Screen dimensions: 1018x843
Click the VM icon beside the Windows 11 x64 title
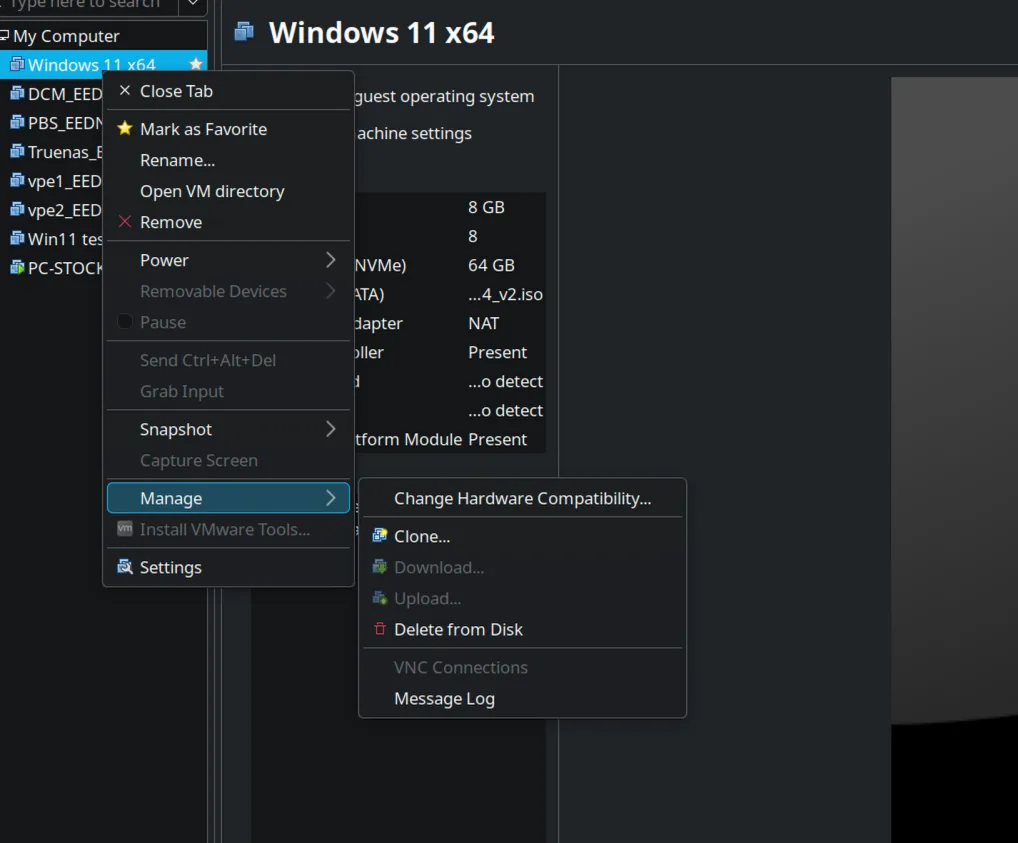(x=244, y=31)
